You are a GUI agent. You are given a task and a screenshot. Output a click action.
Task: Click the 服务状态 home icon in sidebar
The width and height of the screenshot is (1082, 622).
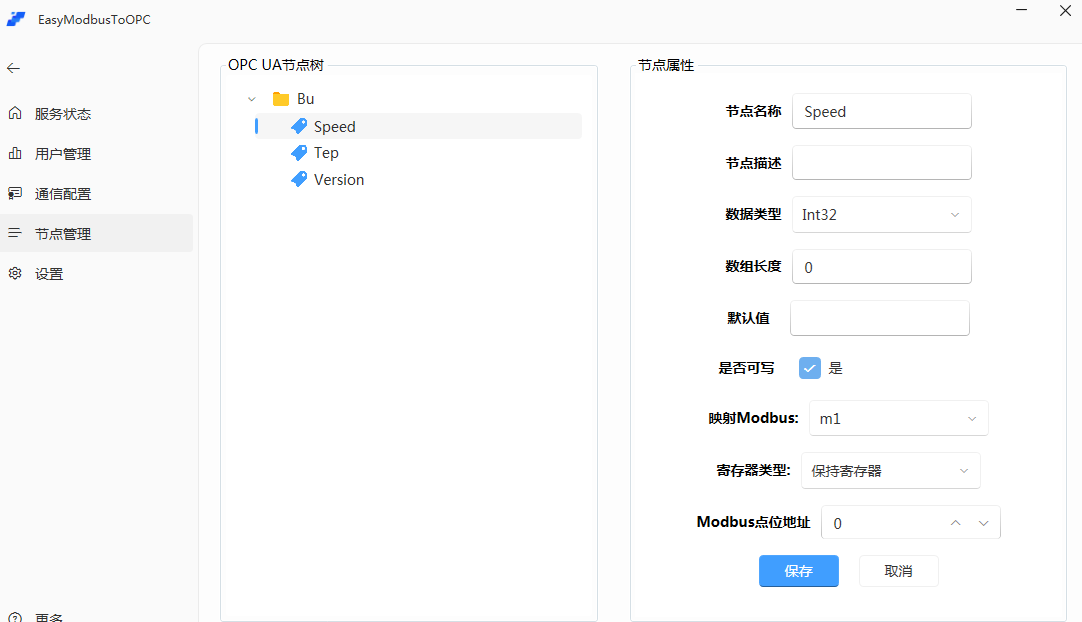click(x=14, y=113)
